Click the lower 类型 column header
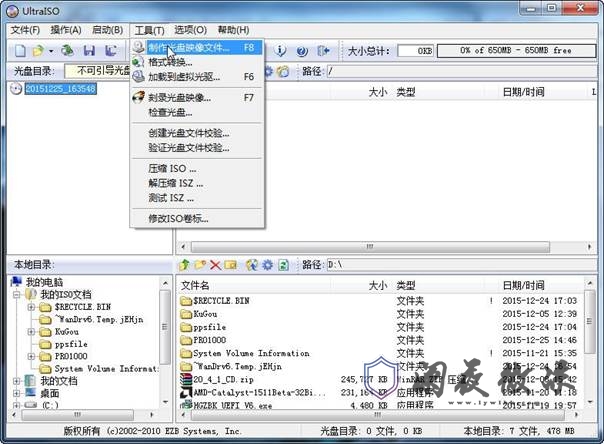The image size is (604, 444). tap(406, 285)
